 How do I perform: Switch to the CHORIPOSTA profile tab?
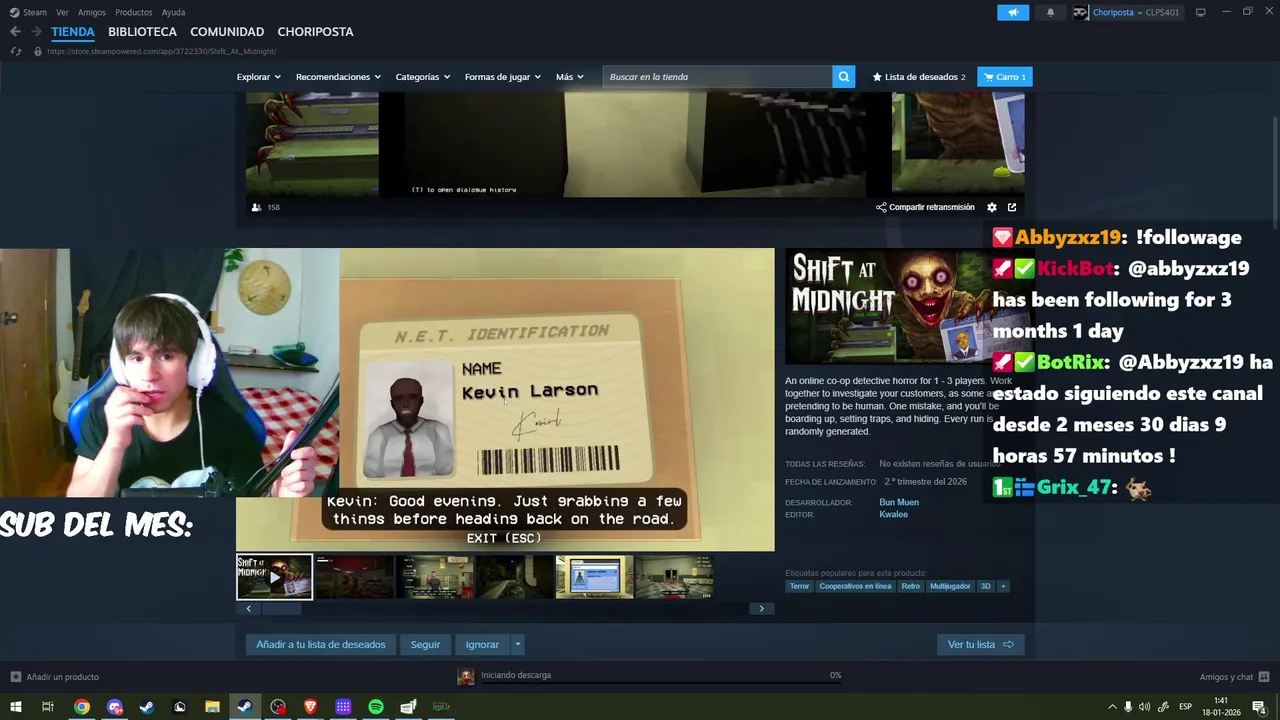click(315, 32)
